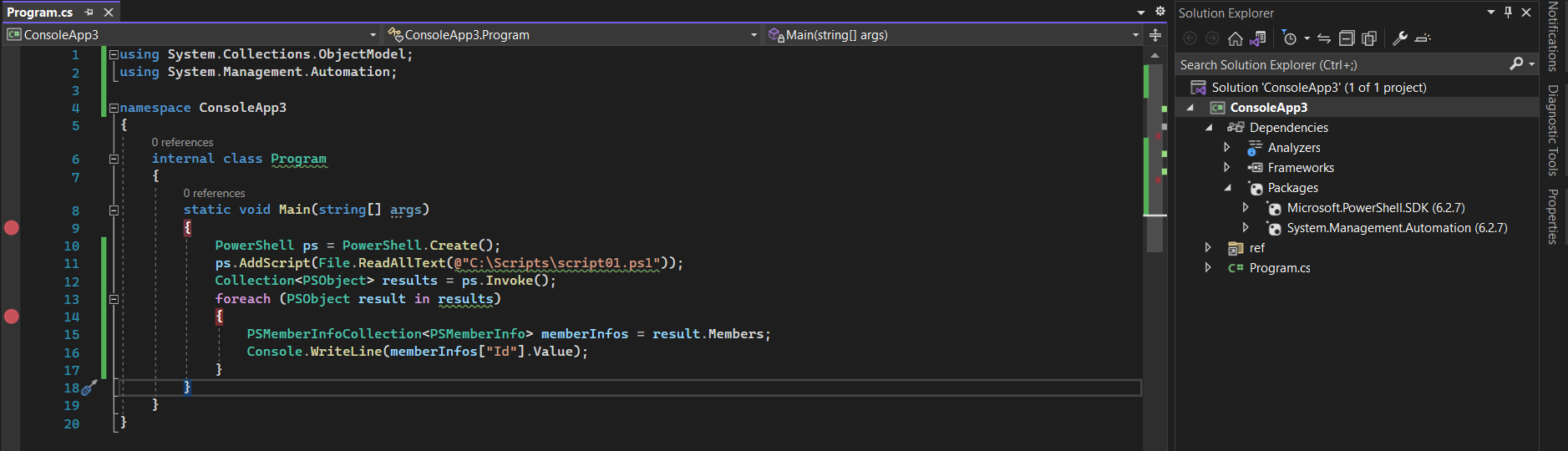Image resolution: width=1568 pixels, height=451 pixels.
Task: Toggle the breakpoint on line 14
Action: 12,317
